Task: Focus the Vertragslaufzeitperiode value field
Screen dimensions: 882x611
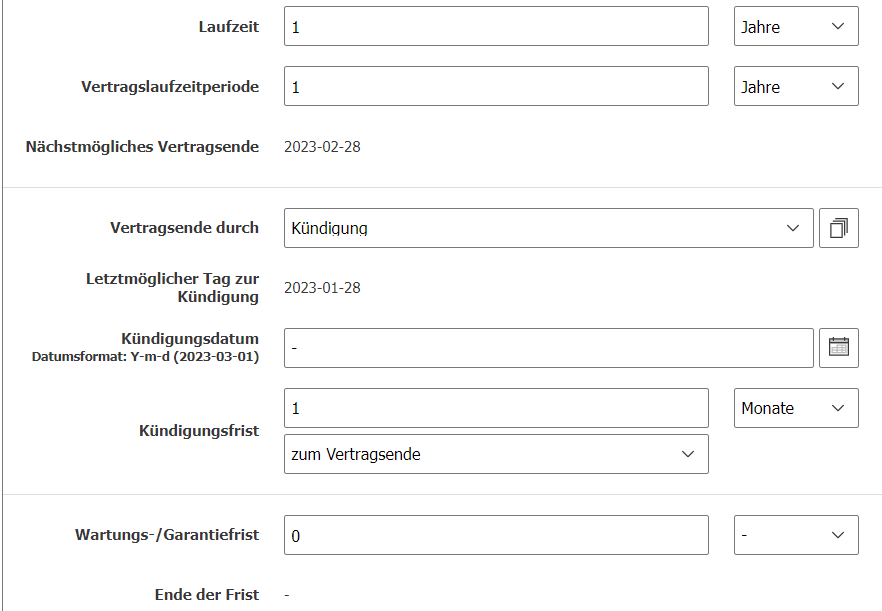Action: tap(496, 86)
